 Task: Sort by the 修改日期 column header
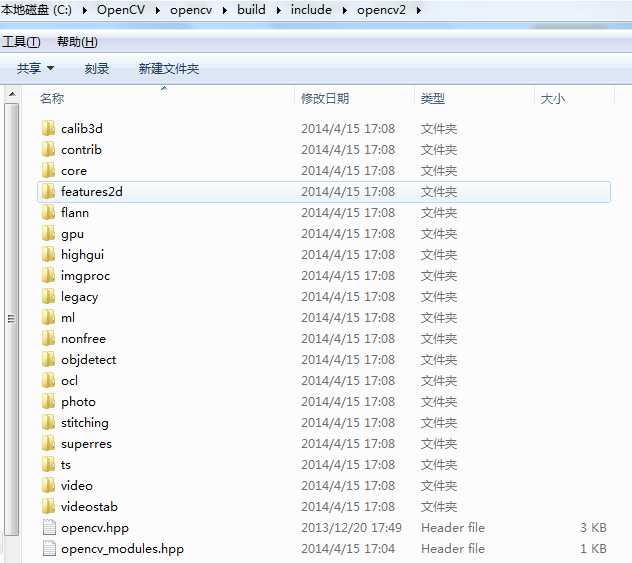325,98
